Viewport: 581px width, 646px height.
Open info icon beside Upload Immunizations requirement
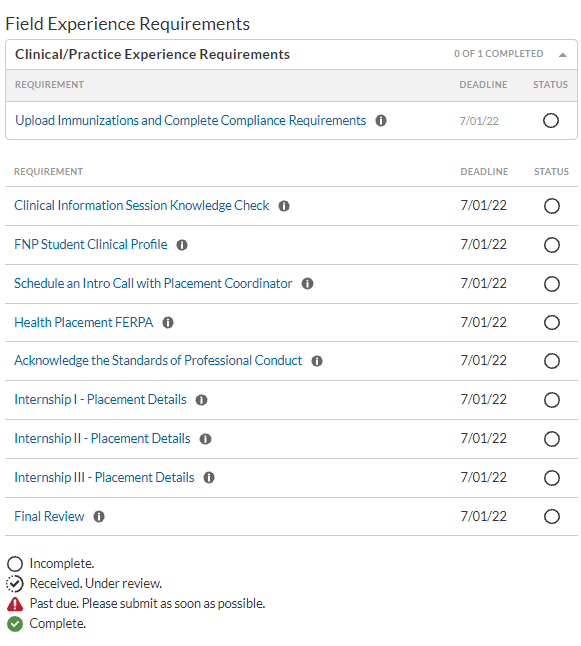(x=381, y=121)
